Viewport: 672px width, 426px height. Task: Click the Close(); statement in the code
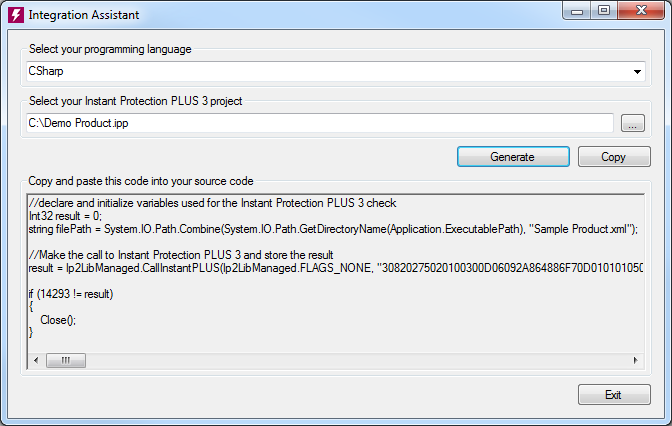tap(58, 320)
